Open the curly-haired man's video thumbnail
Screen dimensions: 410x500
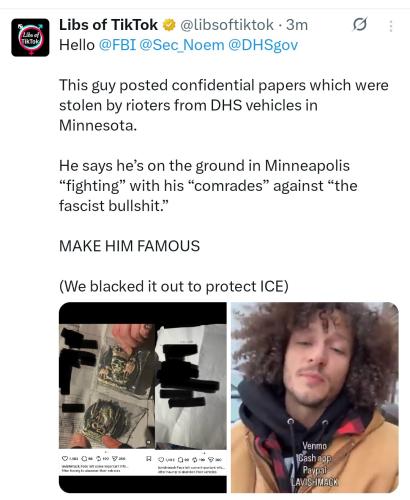coord(315,397)
